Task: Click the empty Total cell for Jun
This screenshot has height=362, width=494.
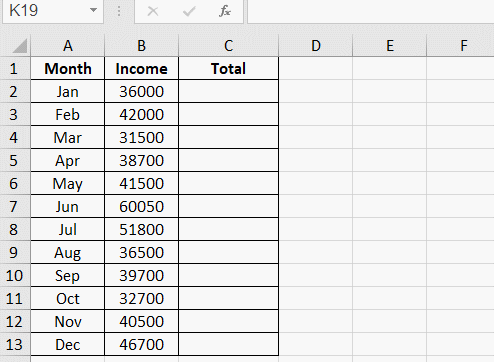Action: coord(228,207)
